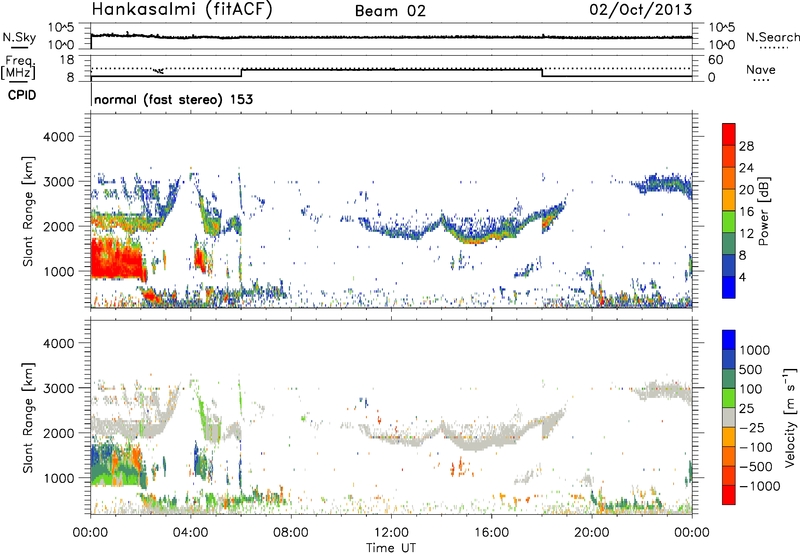Click the power panel 'Slant Range [km]' label
This screenshot has height=554, width=800.
[28, 211]
